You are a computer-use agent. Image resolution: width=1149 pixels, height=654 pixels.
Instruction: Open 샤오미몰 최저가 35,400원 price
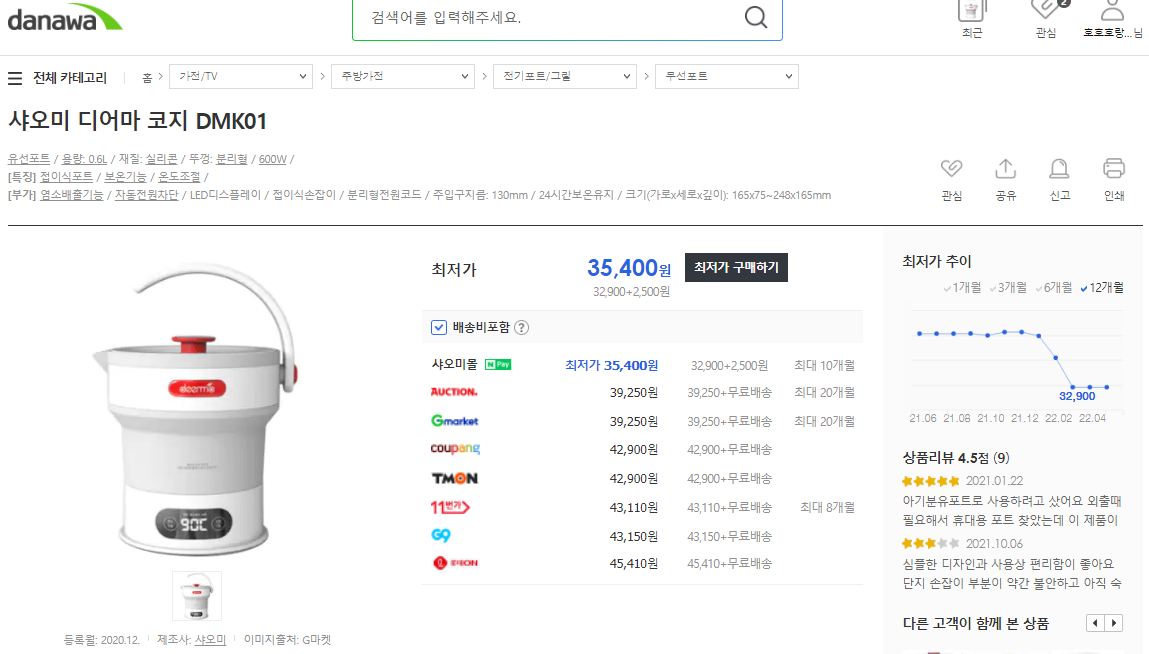point(611,365)
